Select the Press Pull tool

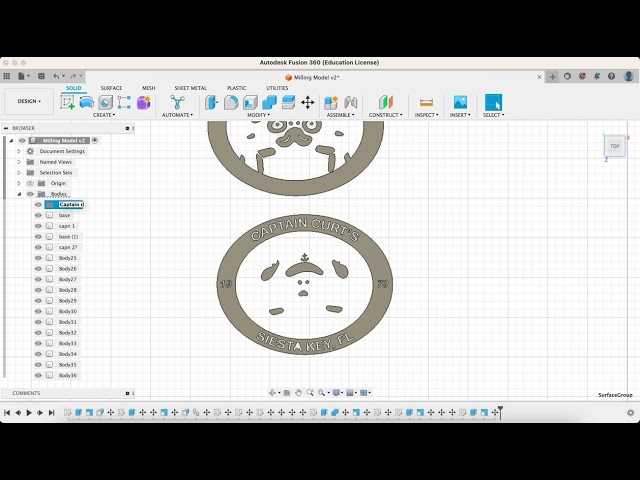pyautogui.click(x=211, y=102)
